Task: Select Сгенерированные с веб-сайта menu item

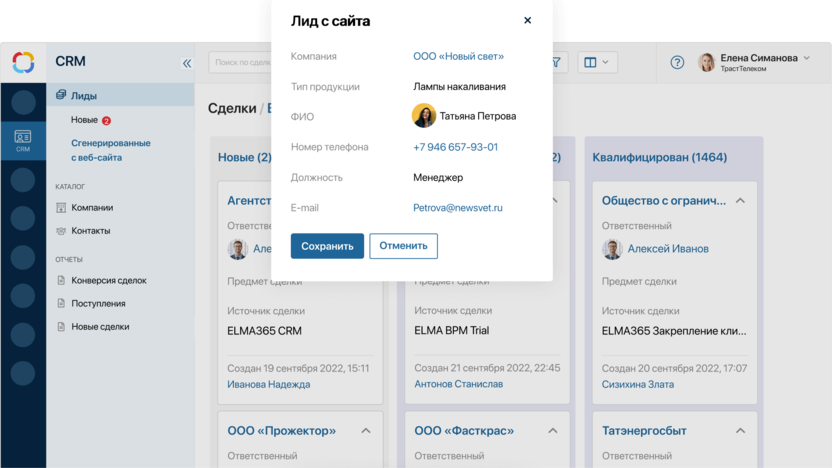Action: coord(111,150)
